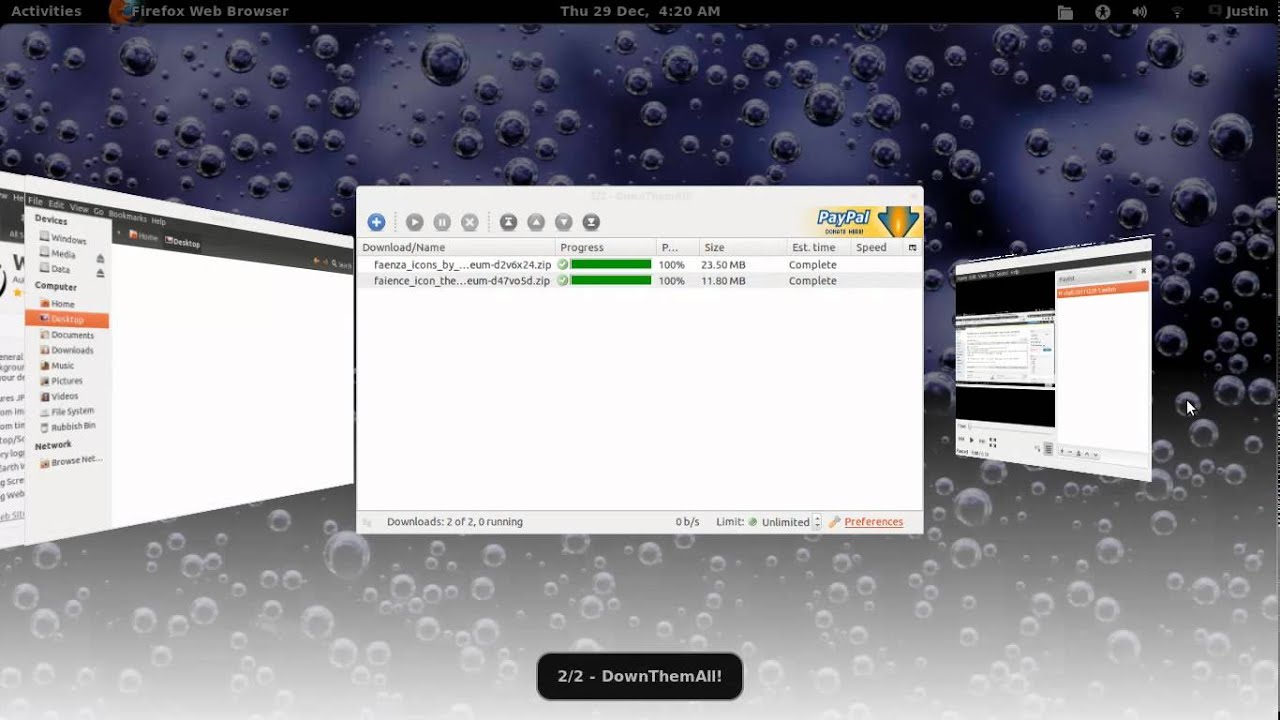Click the Speed column header

click(878, 248)
